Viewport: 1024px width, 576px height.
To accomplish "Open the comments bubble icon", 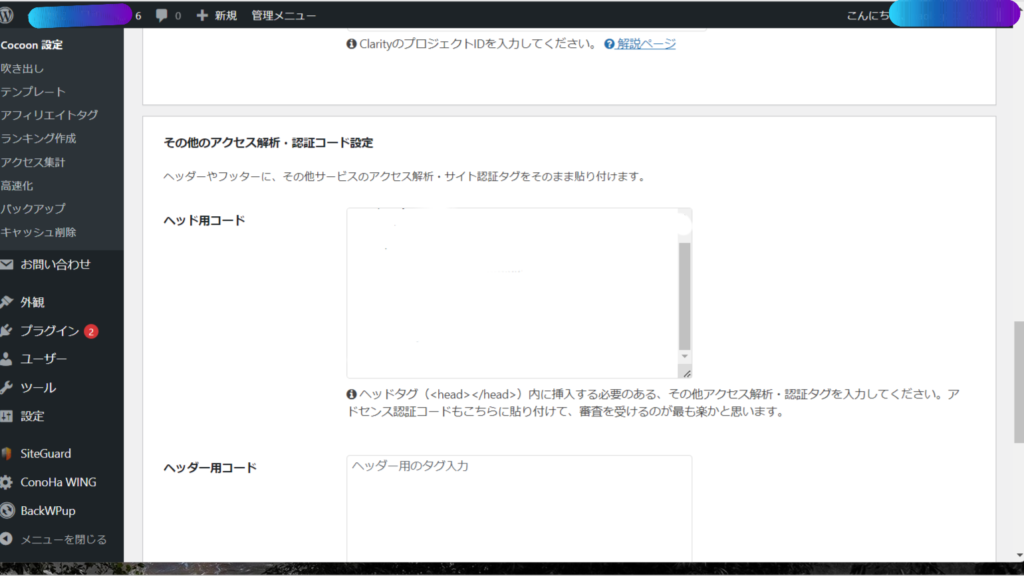I will [161, 15].
